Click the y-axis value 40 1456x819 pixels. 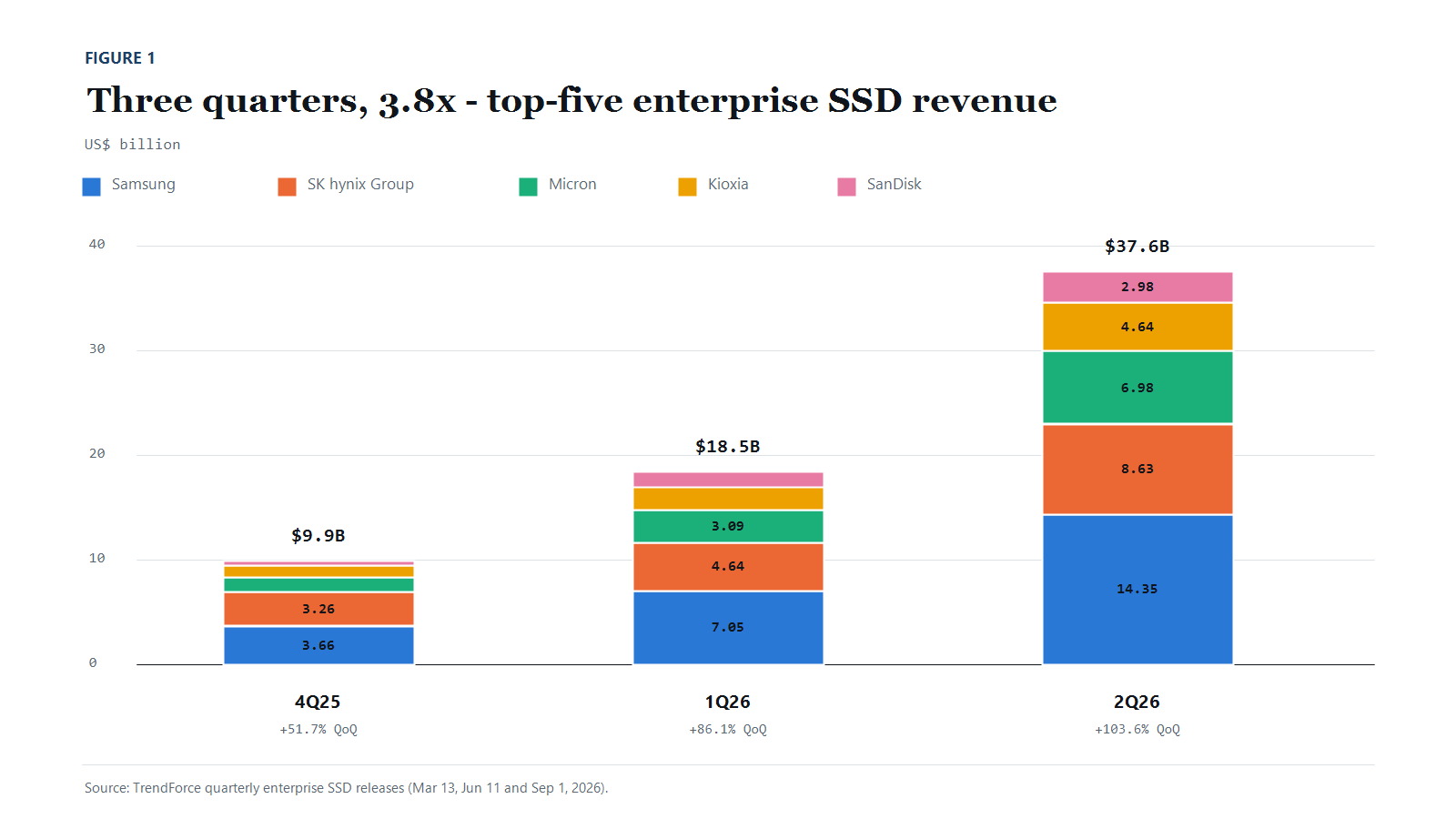97,245
